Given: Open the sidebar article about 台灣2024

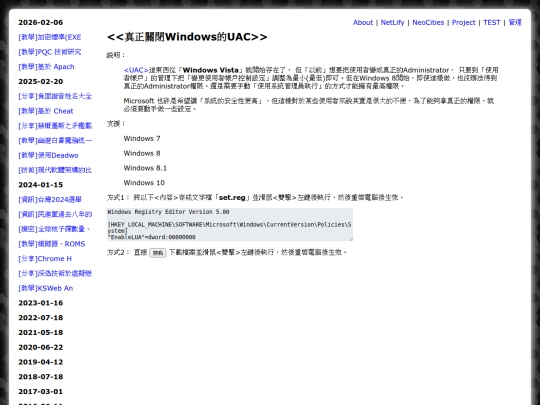Looking at the screenshot, I should click(x=50, y=200).
